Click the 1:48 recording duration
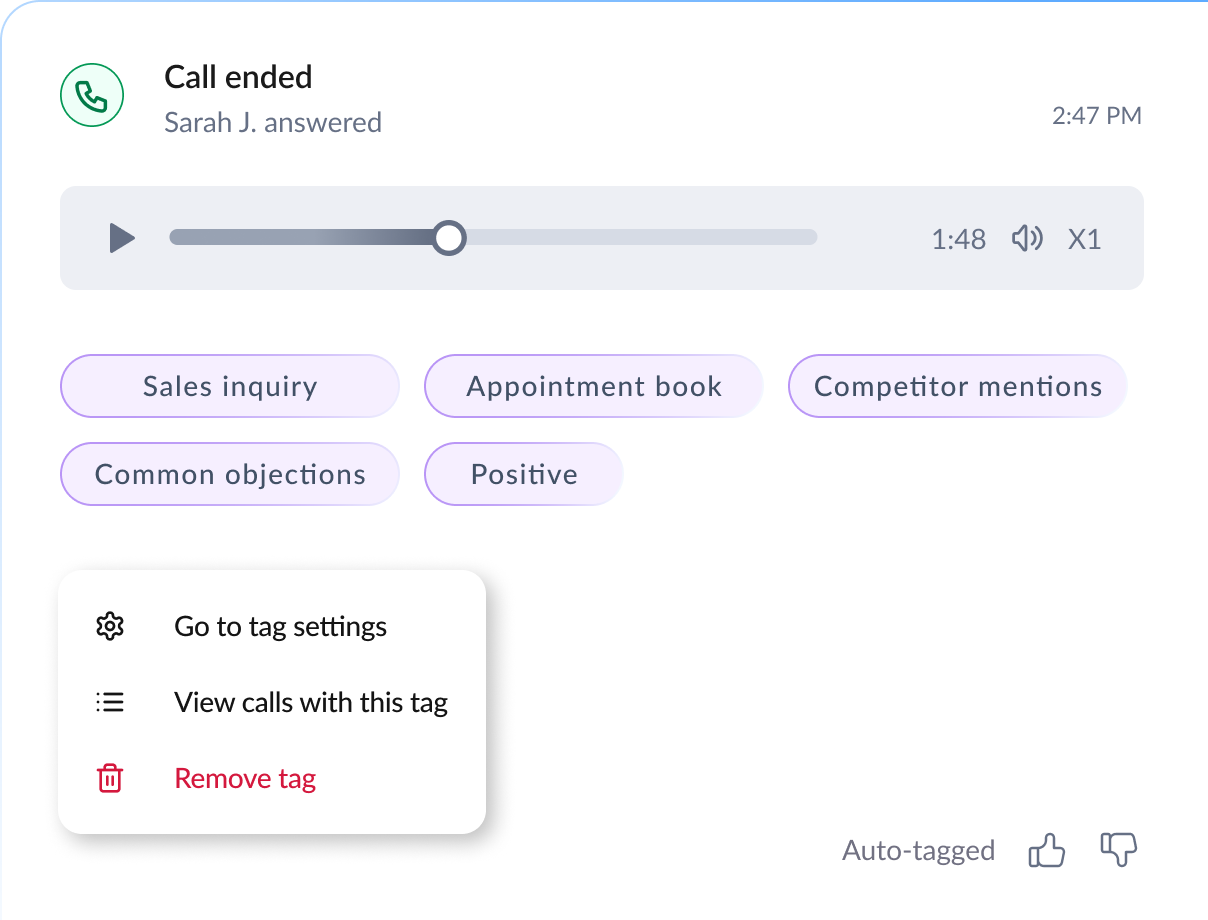 (958, 240)
